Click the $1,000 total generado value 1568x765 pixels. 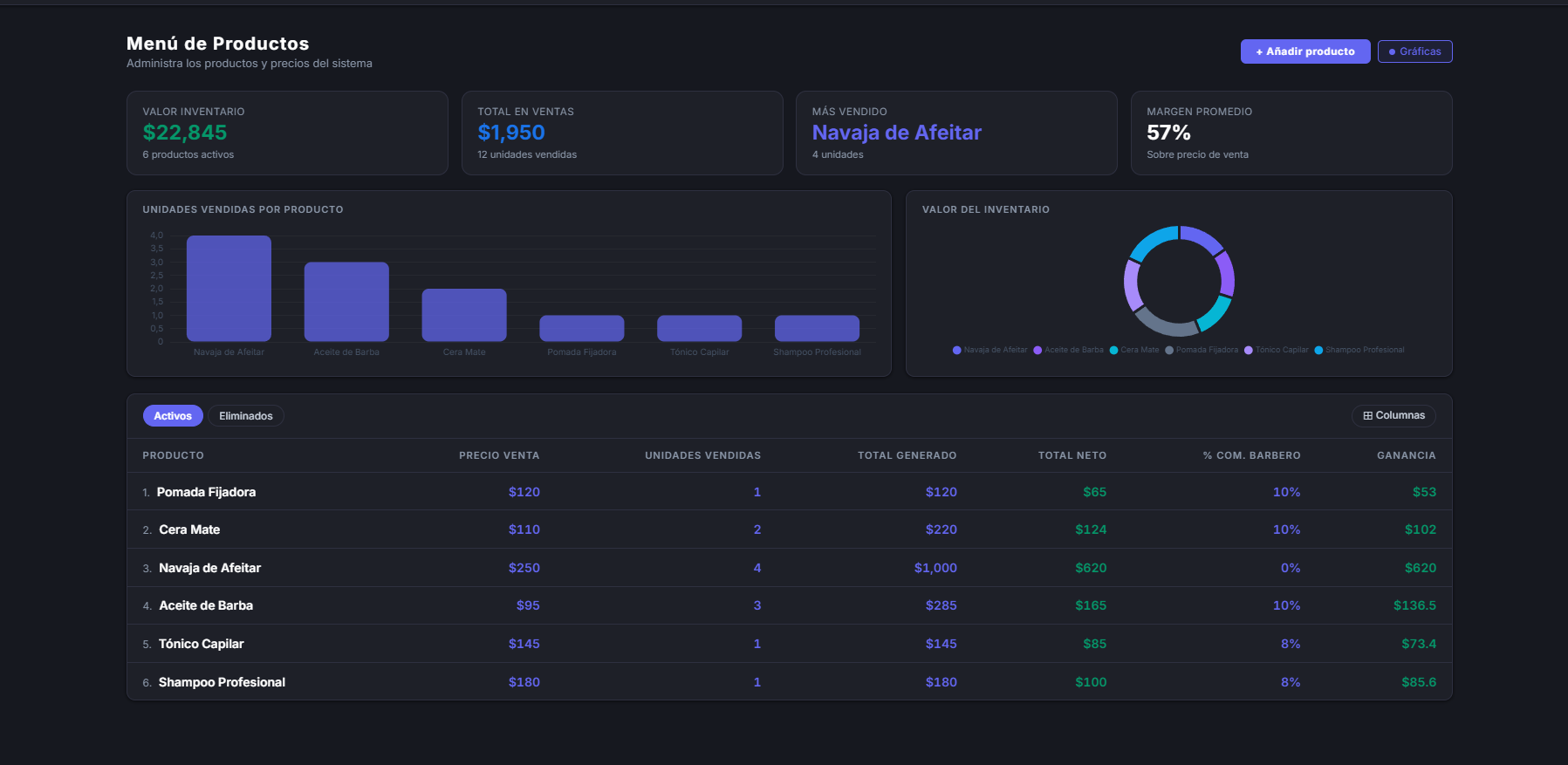pyautogui.click(x=935, y=568)
